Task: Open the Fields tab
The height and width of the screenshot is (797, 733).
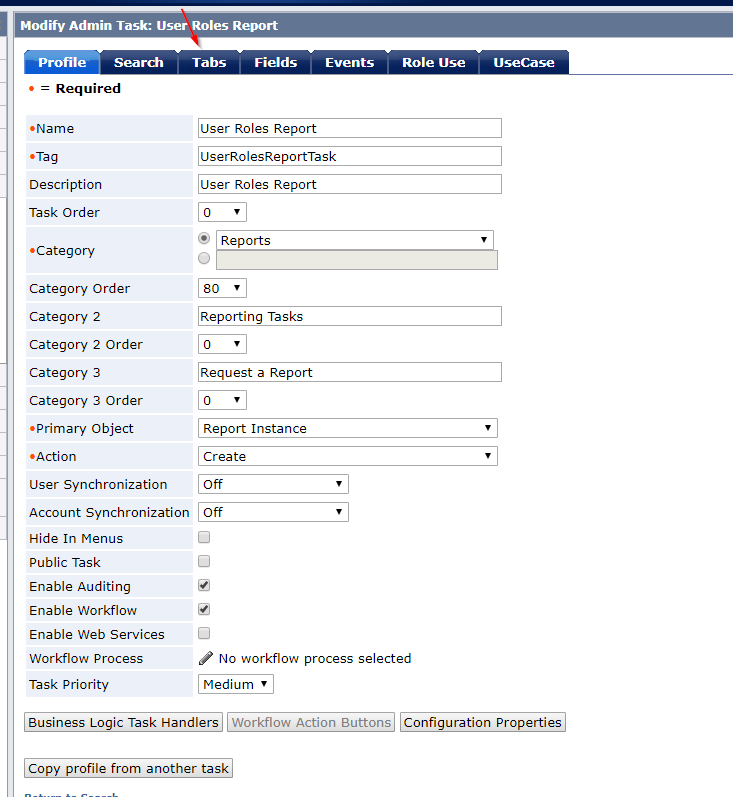Action: (x=275, y=62)
